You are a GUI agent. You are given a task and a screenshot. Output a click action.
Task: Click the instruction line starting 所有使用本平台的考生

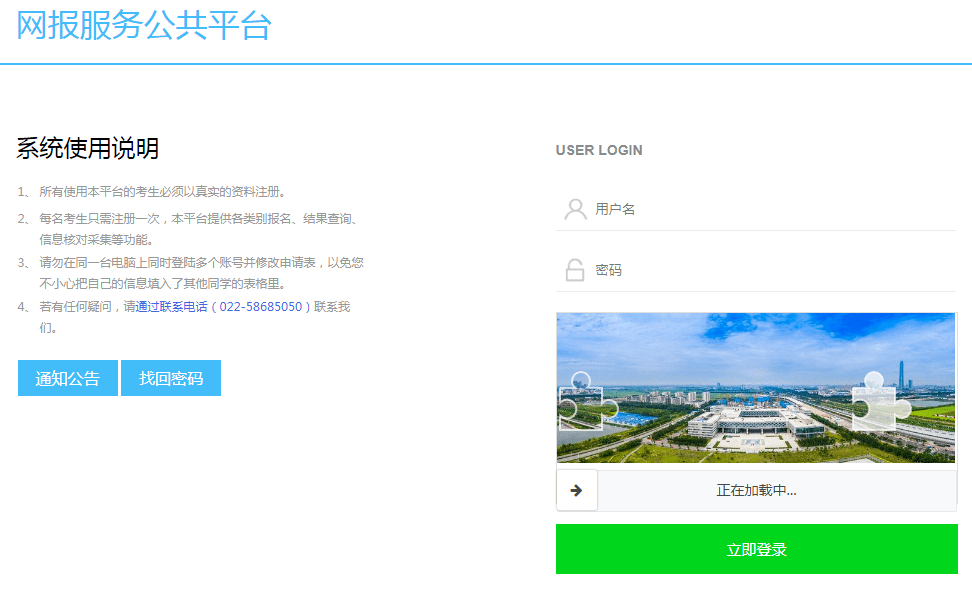pyautogui.click(x=162, y=192)
